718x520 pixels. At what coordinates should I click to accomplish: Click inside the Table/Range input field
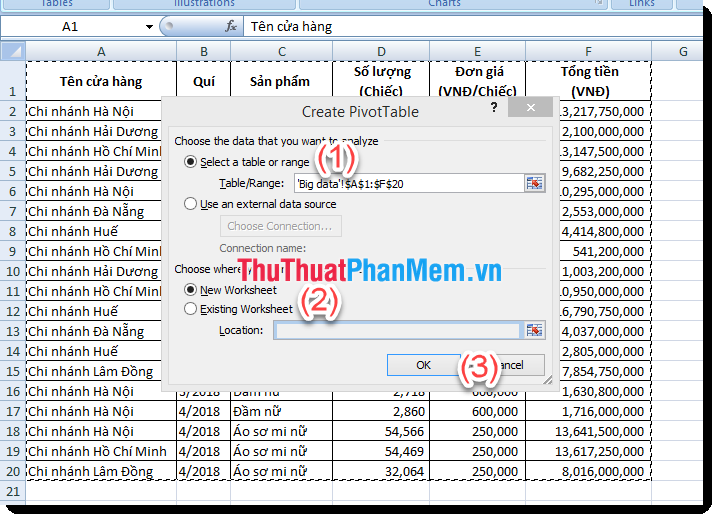tap(409, 184)
